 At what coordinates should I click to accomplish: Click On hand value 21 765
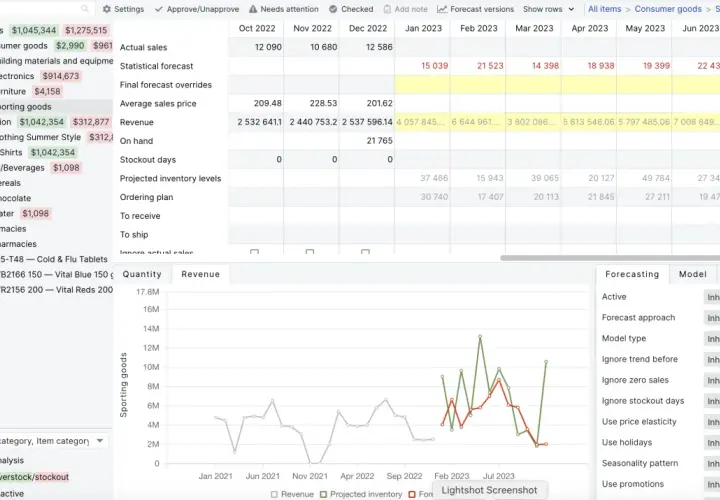379,141
